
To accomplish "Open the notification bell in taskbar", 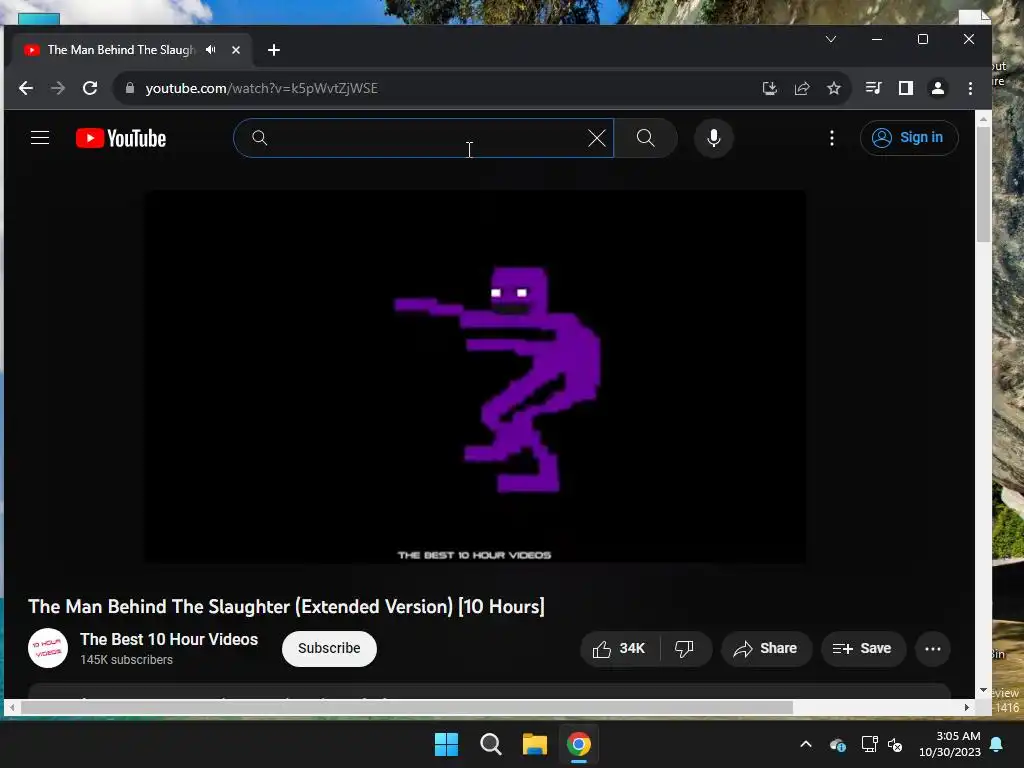I will [997, 744].
